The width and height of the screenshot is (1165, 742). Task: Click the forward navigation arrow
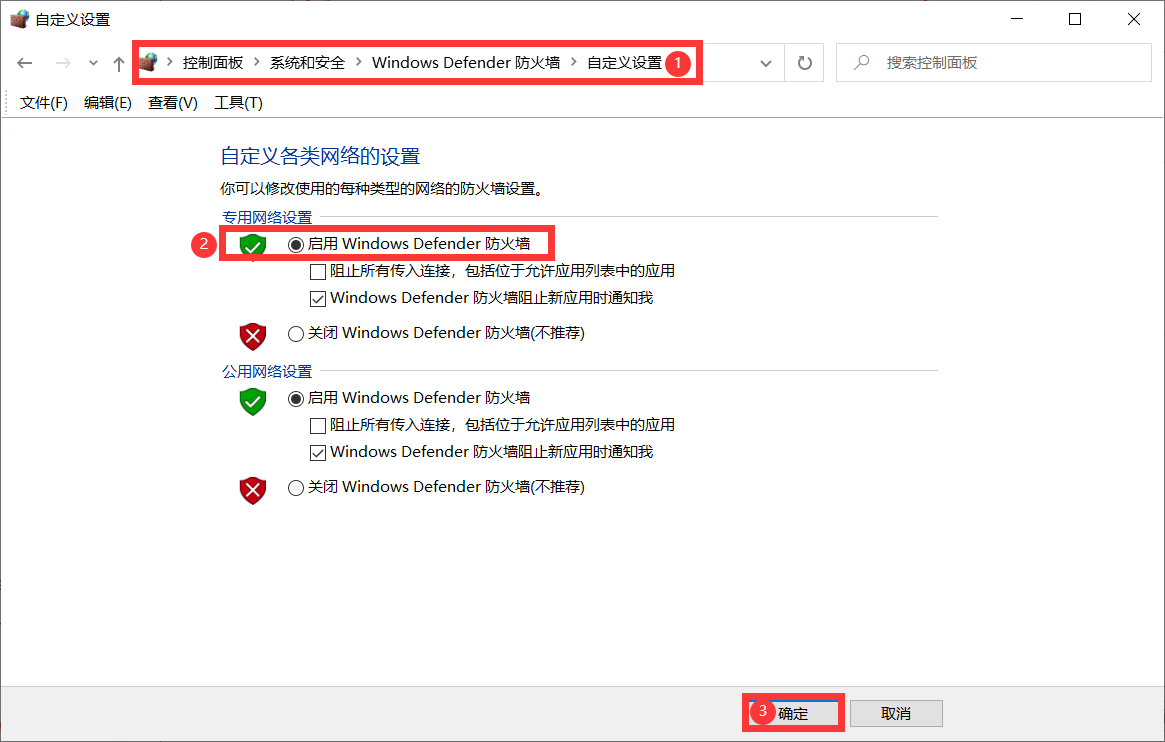pos(63,63)
